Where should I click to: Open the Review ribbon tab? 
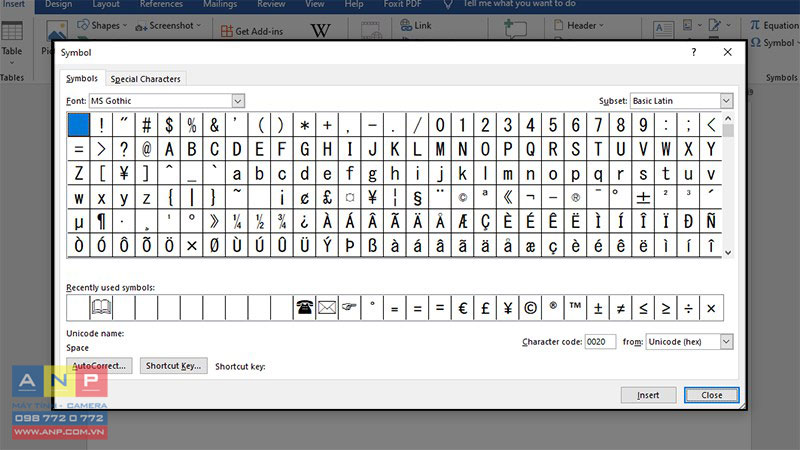click(x=271, y=4)
